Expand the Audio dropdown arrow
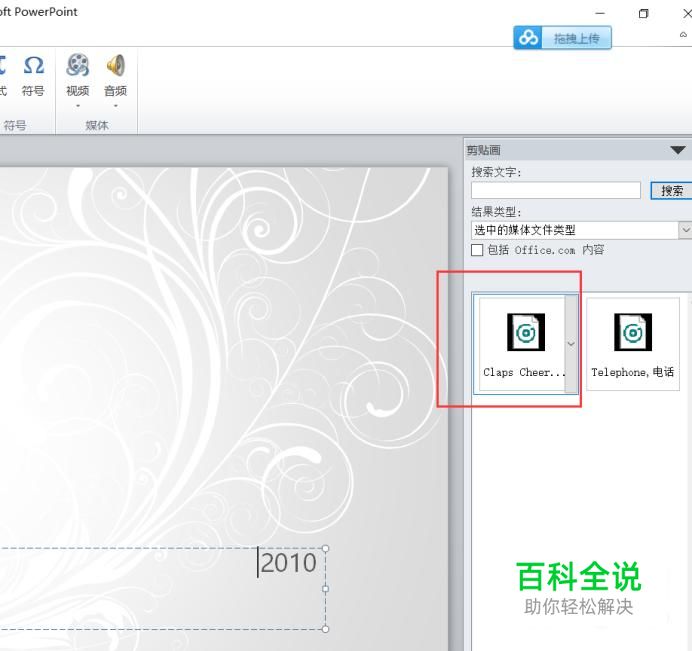692x651 pixels. (116, 106)
